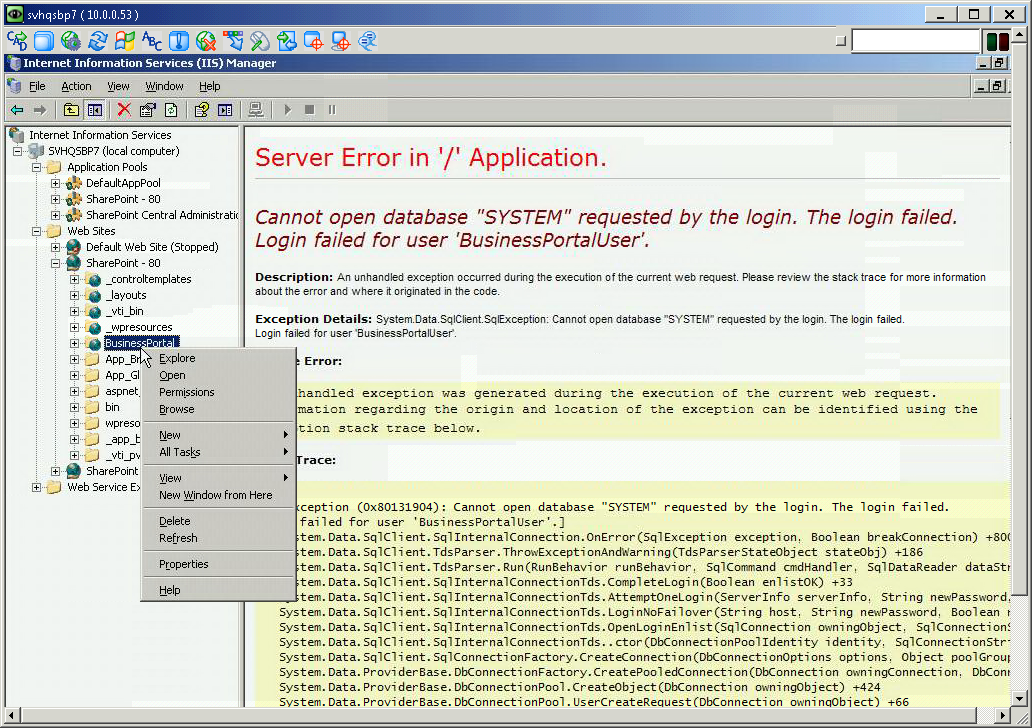Viewport: 1032px width, 728px height.
Task: Click the text field at top right
Action: click(x=913, y=40)
